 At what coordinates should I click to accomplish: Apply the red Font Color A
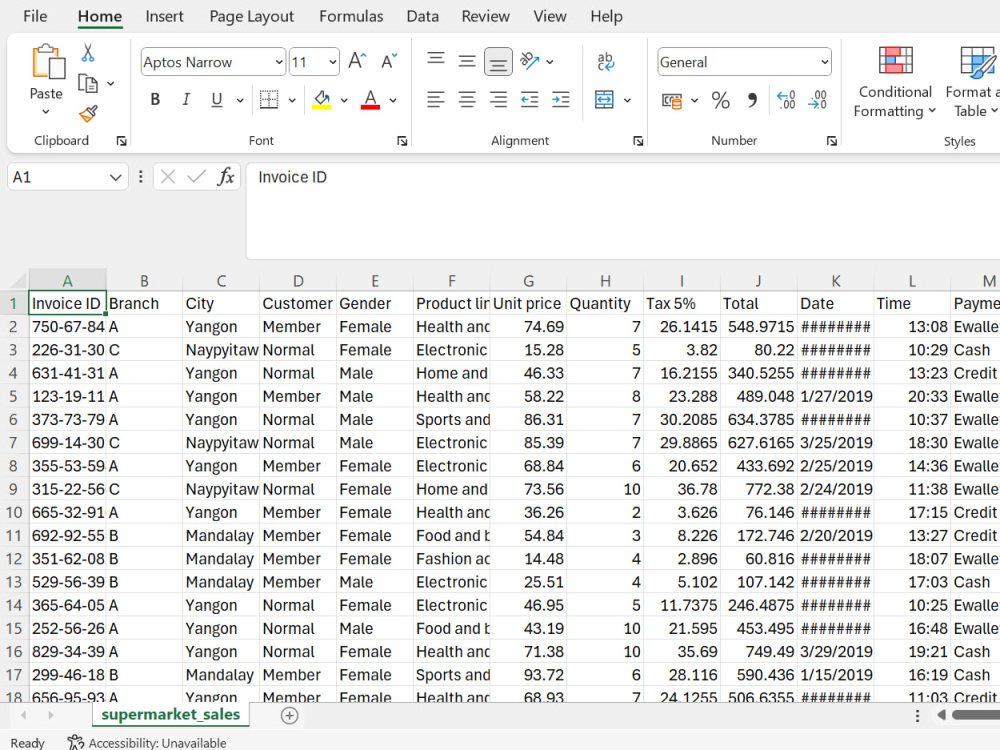(371, 99)
